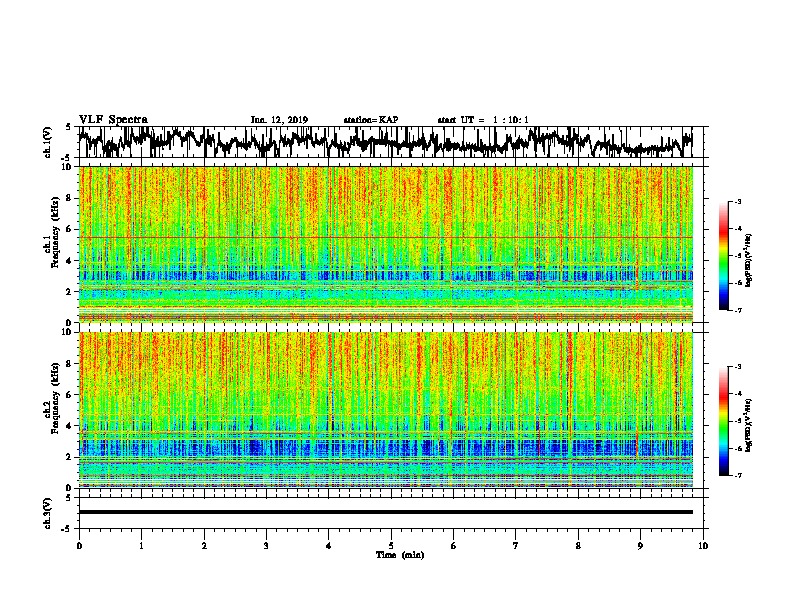Click the "-3" tick on ch.1 color bar

(x=738, y=201)
